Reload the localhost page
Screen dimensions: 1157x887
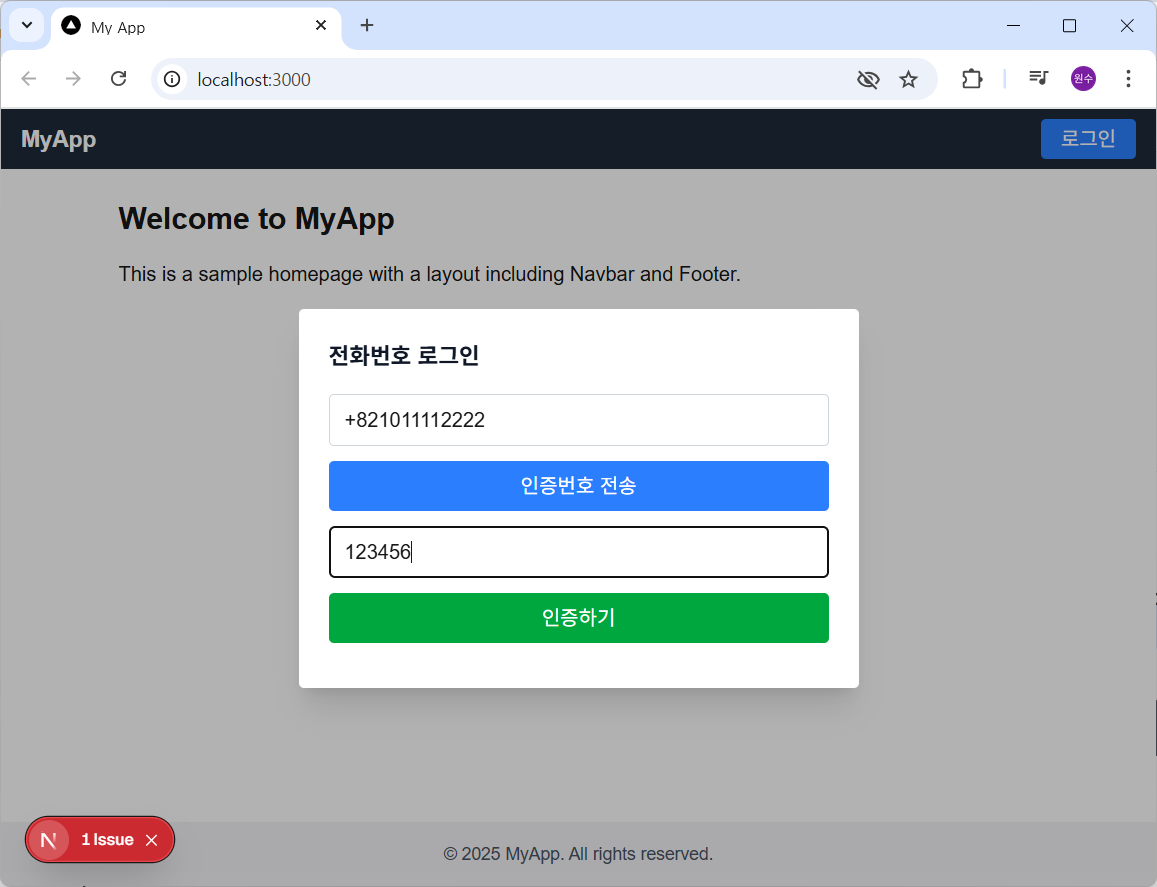click(x=118, y=79)
